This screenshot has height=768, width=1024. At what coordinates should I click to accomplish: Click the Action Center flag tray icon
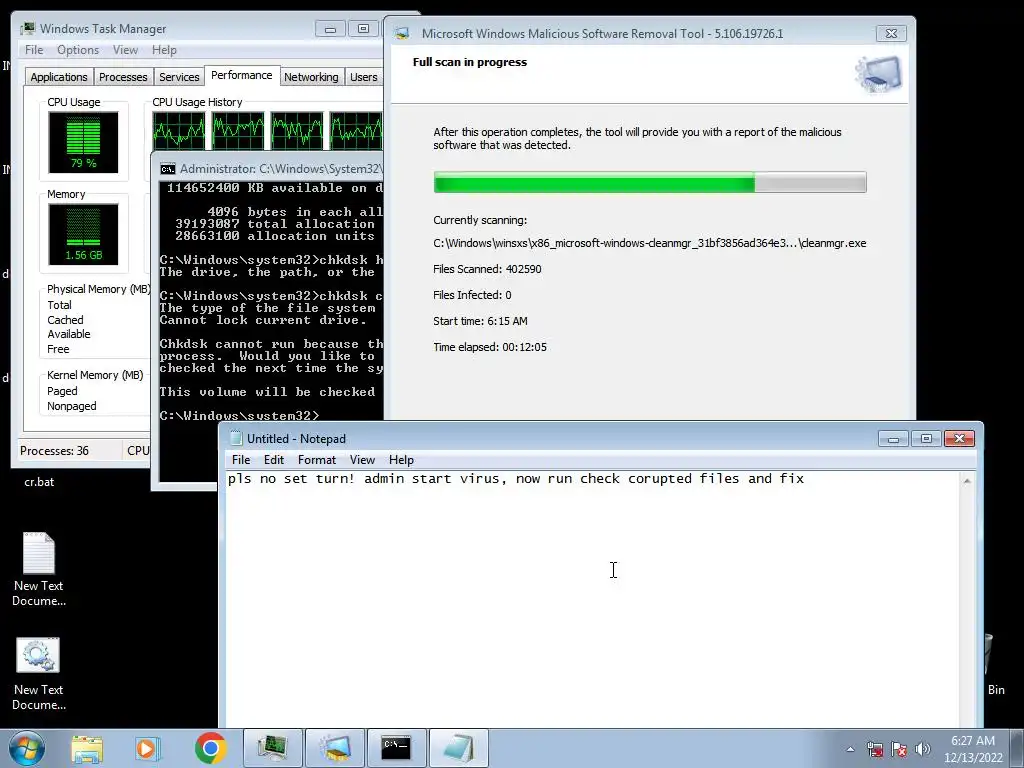point(899,749)
